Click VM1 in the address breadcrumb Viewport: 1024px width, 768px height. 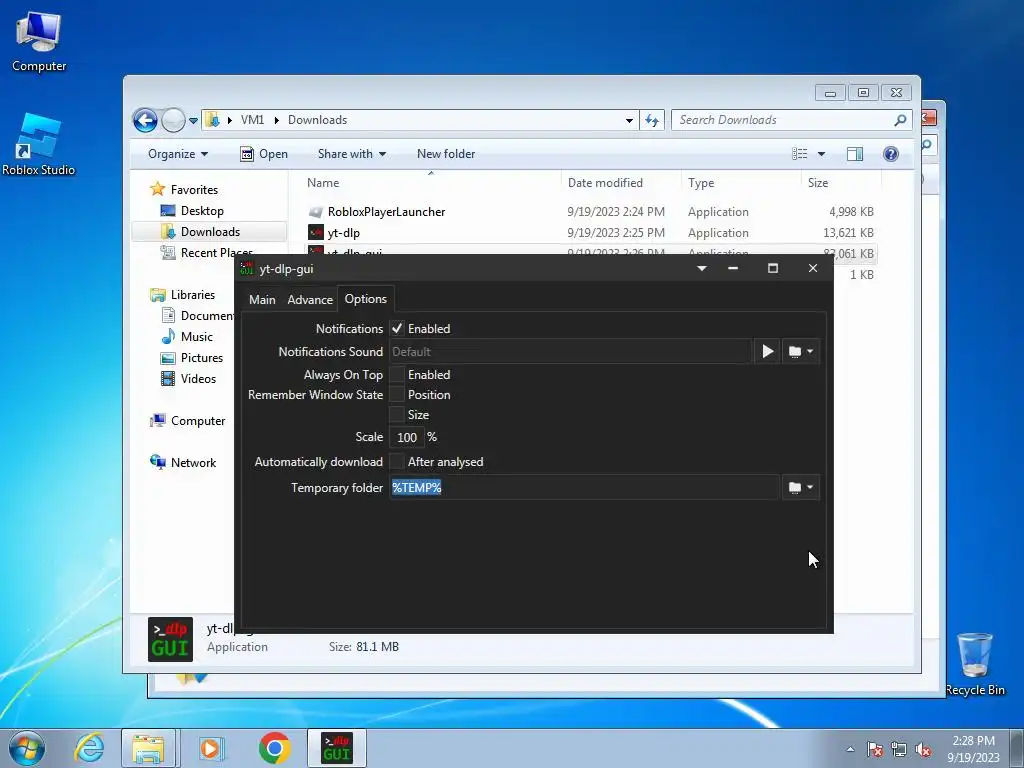point(252,120)
